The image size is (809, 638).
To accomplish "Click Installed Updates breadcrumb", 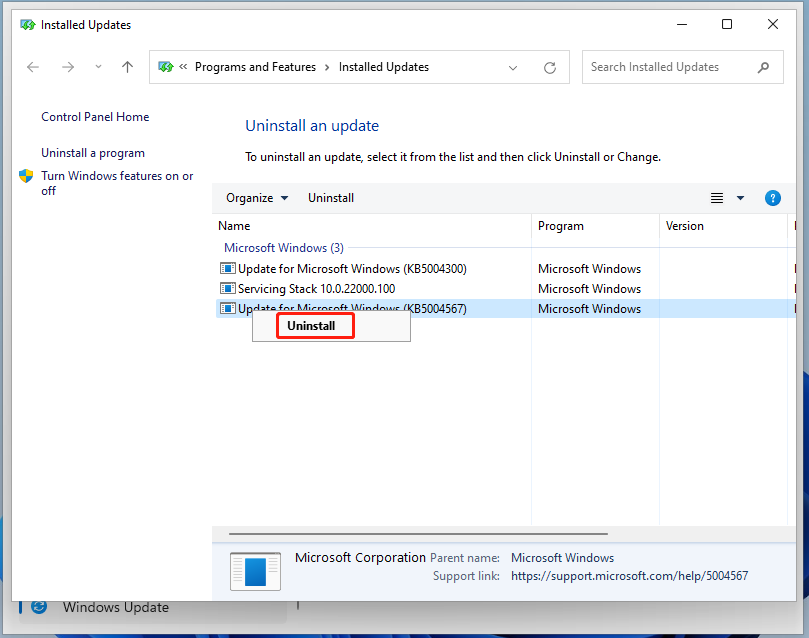I will coord(384,67).
